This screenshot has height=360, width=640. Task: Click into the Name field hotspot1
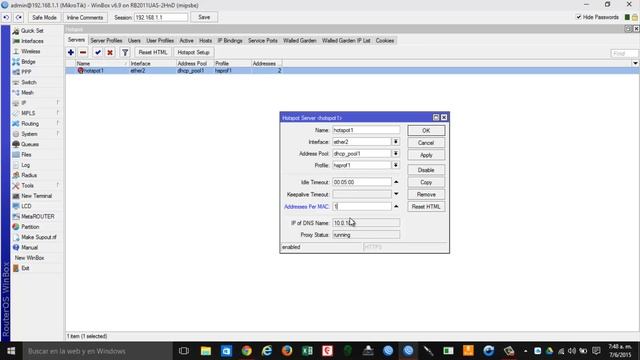coord(366,130)
